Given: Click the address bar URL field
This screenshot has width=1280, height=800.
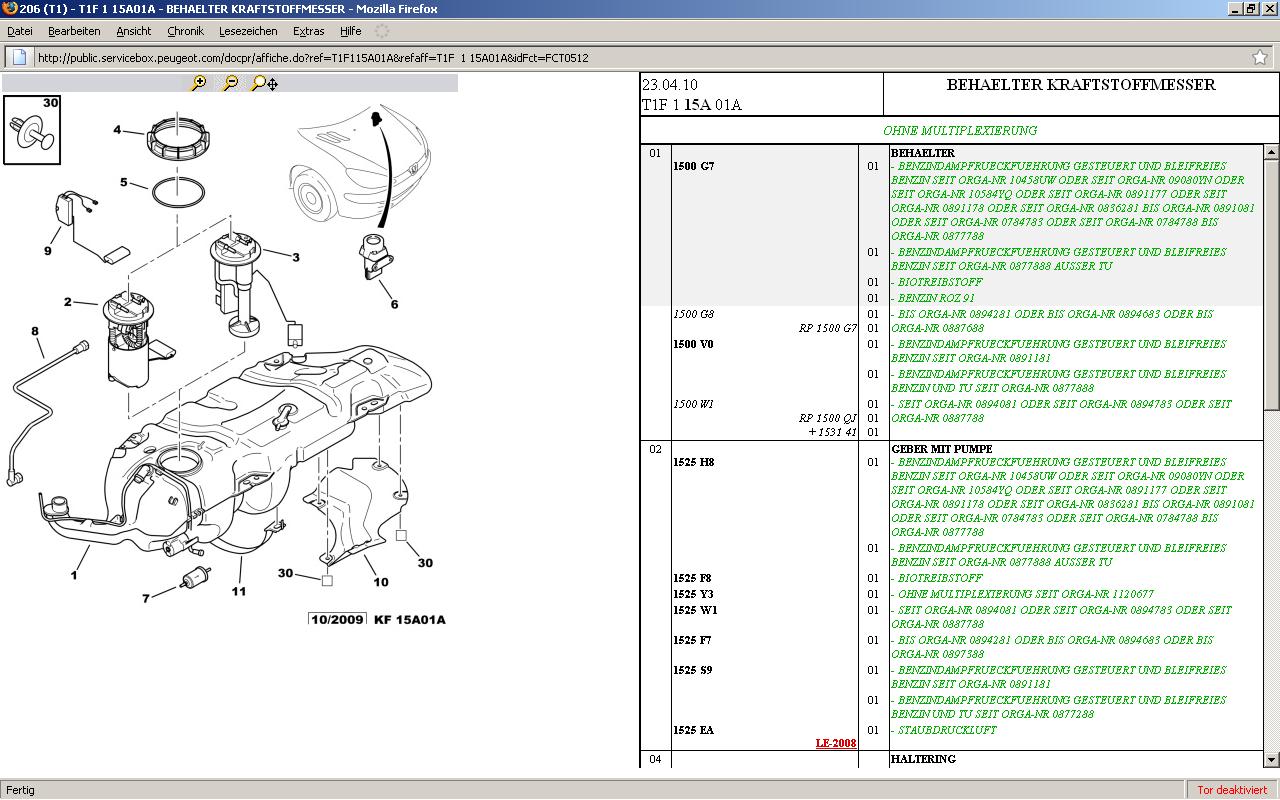Looking at the screenshot, I should click(600, 57).
